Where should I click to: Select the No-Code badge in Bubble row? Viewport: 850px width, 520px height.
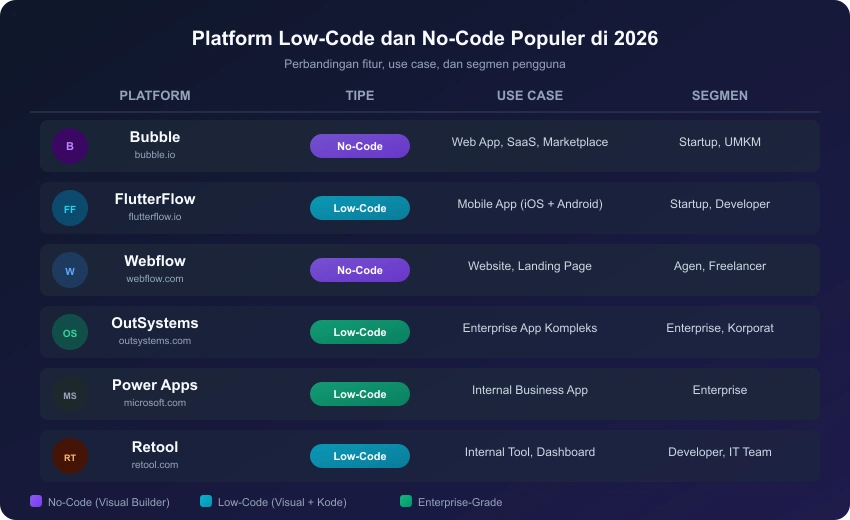pyautogui.click(x=360, y=146)
